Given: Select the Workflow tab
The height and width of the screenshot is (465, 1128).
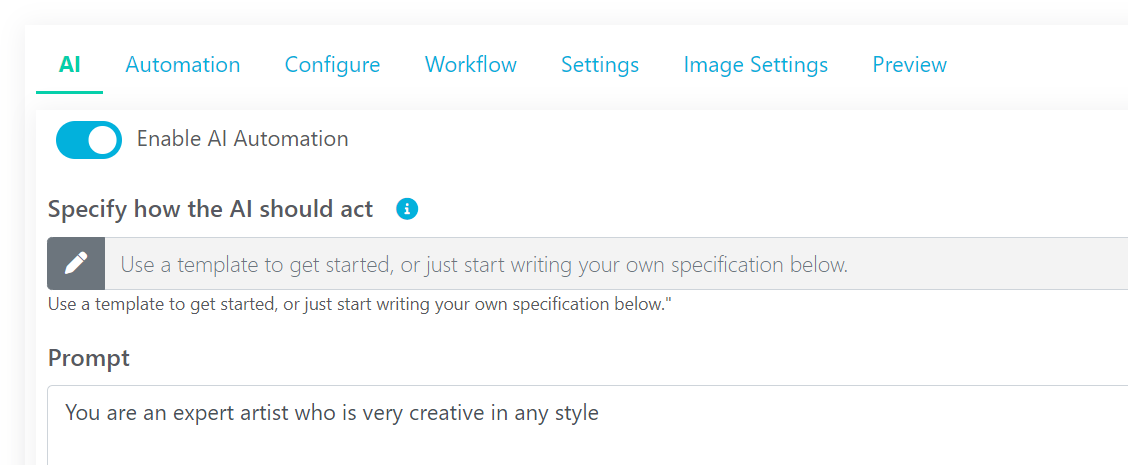Looking at the screenshot, I should pyautogui.click(x=470, y=65).
